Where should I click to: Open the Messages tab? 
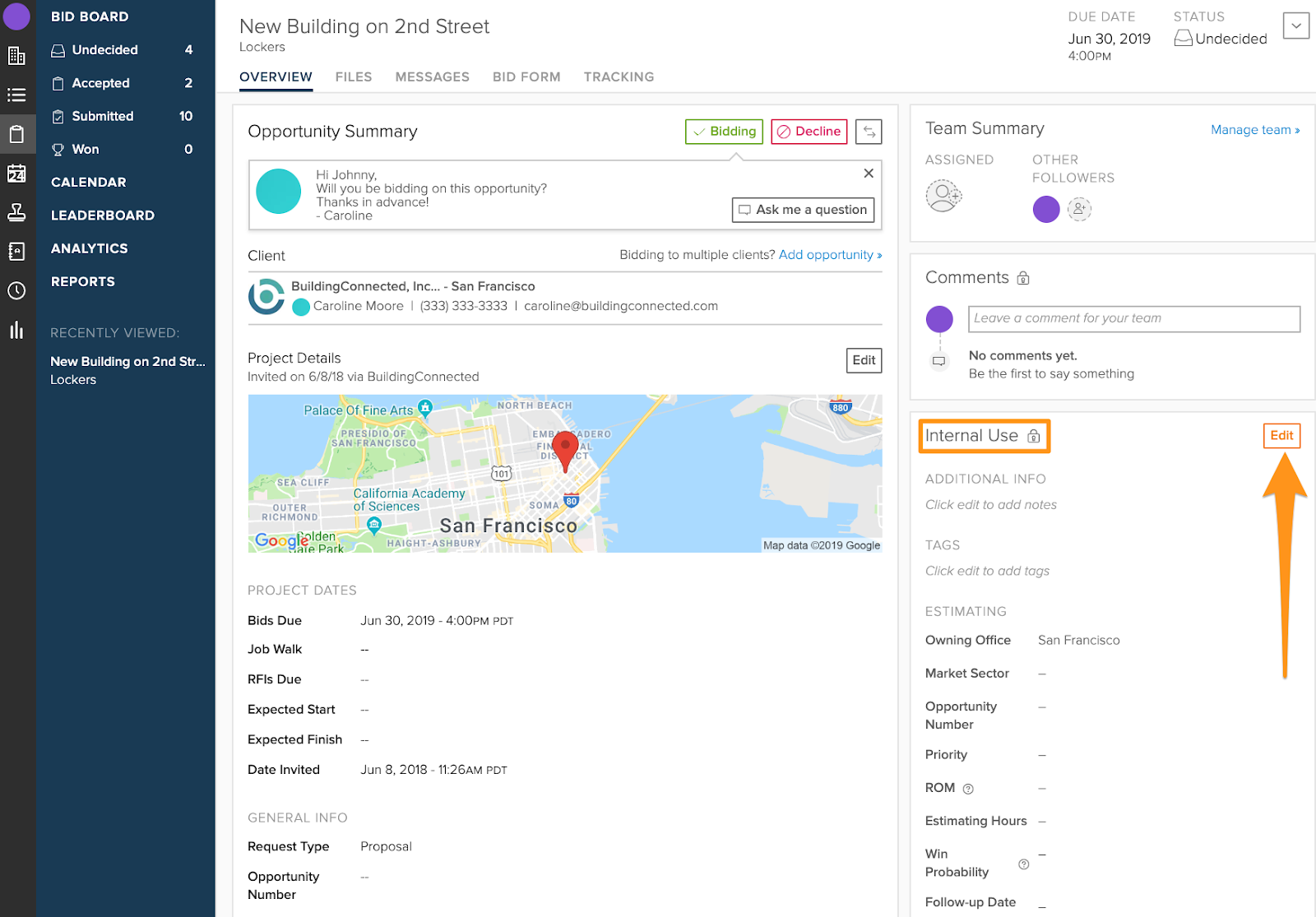[432, 76]
